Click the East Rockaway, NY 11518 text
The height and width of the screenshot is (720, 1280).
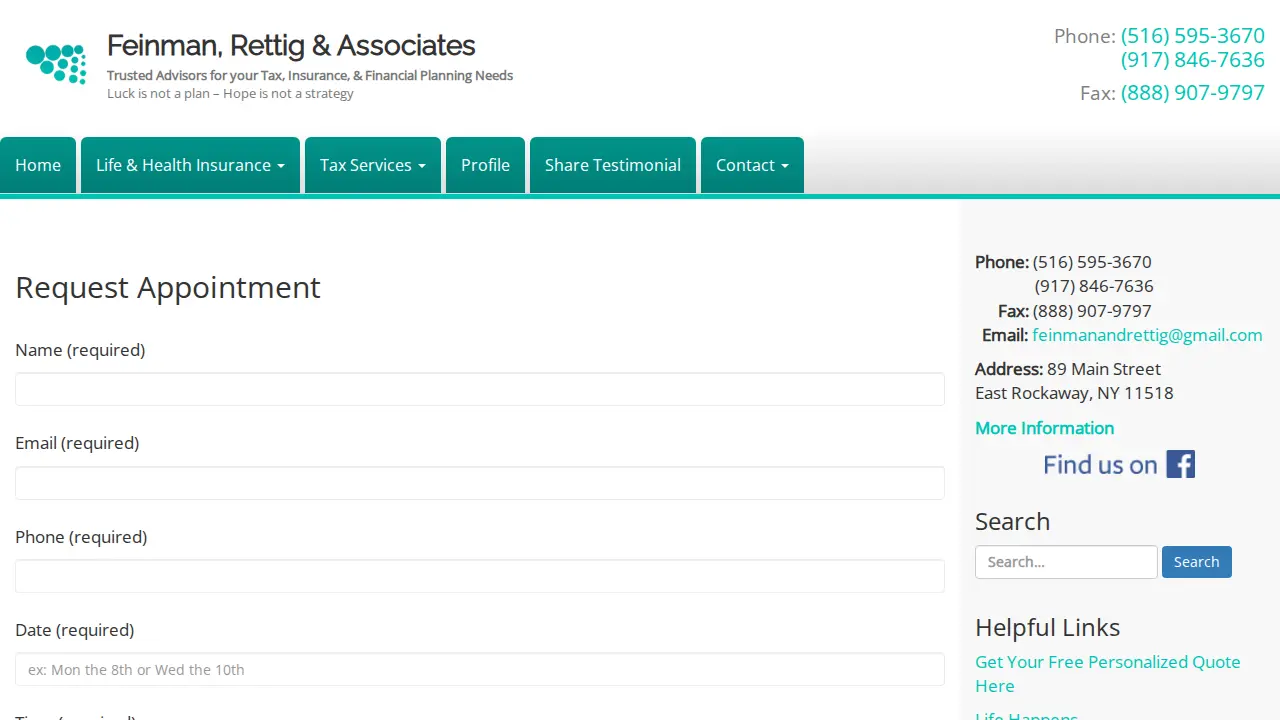(x=1074, y=393)
